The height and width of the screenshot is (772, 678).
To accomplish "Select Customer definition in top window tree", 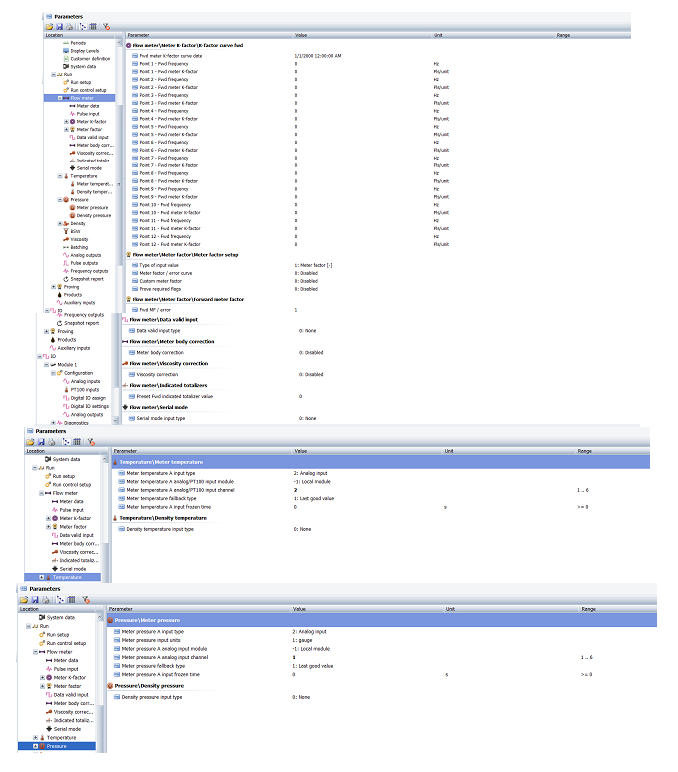I will tap(90, 59).
